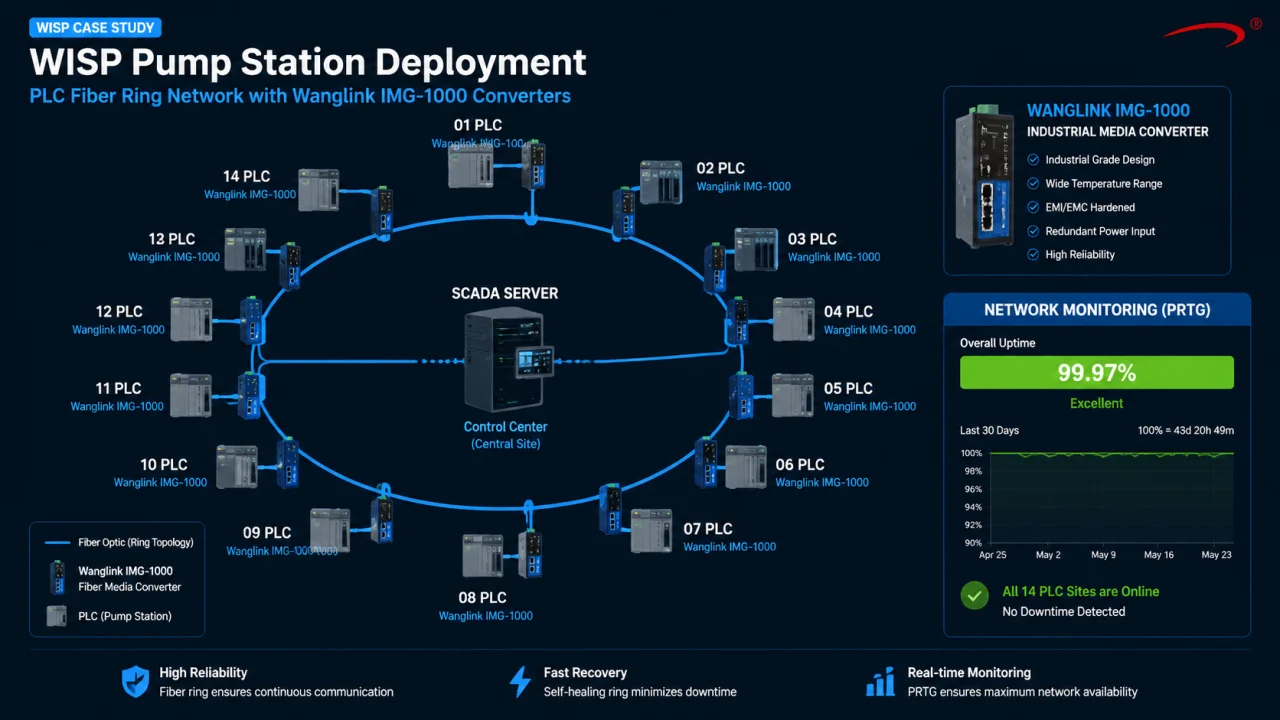Click the green all-sites-online checkmark icon
The image size is (1280, 720).
pyautogui.click(x=974, y=596)
